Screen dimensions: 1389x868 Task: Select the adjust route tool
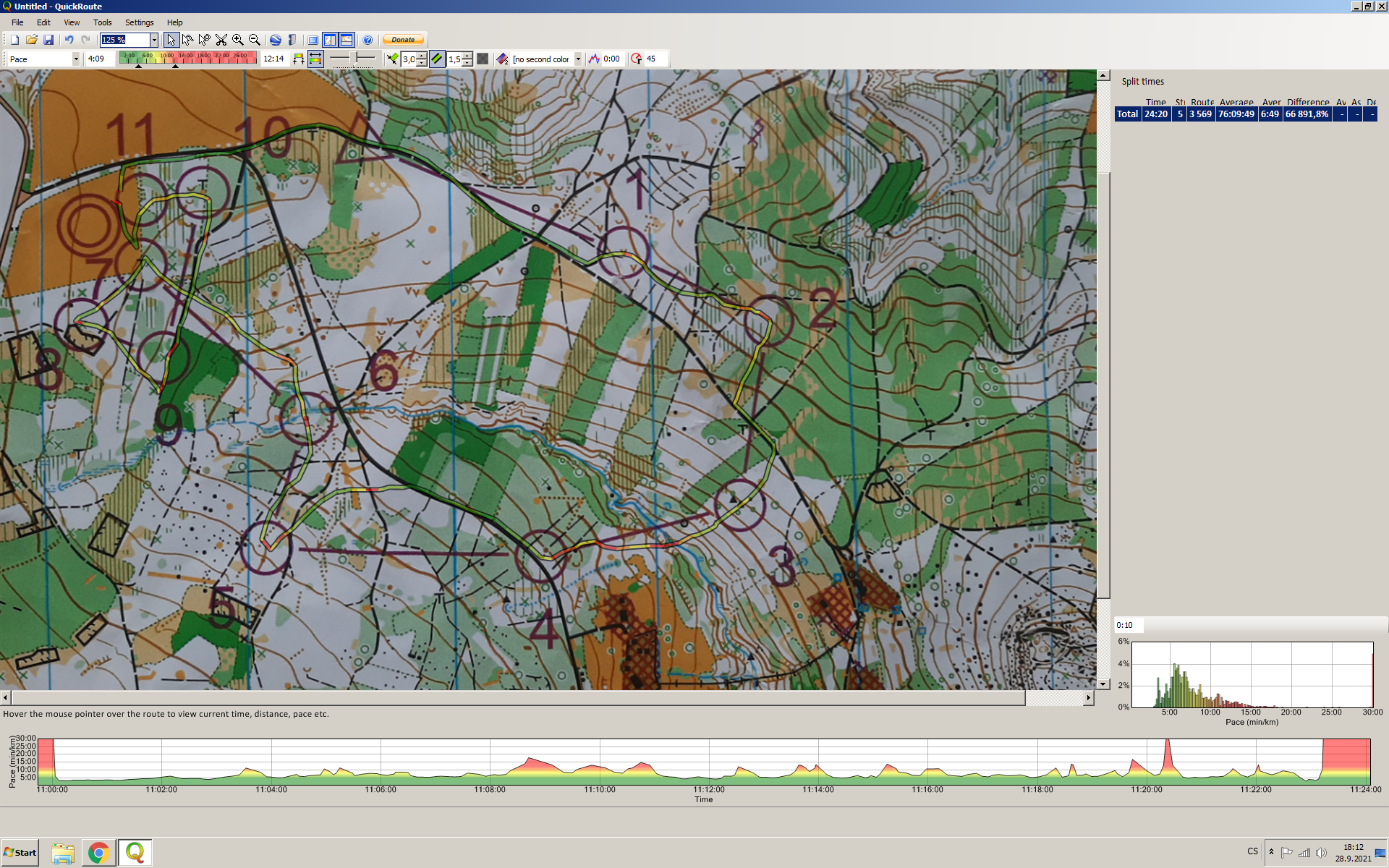click(187, 40)
